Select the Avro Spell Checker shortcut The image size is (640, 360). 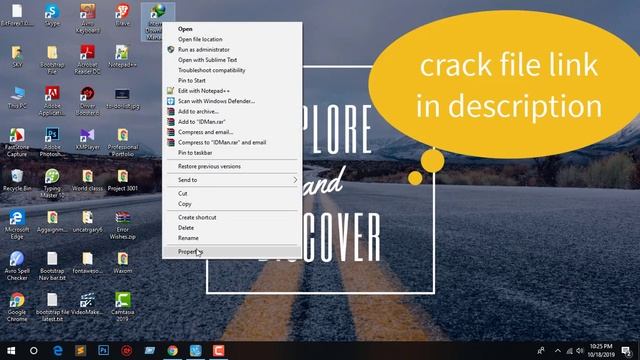pos(17,266)
